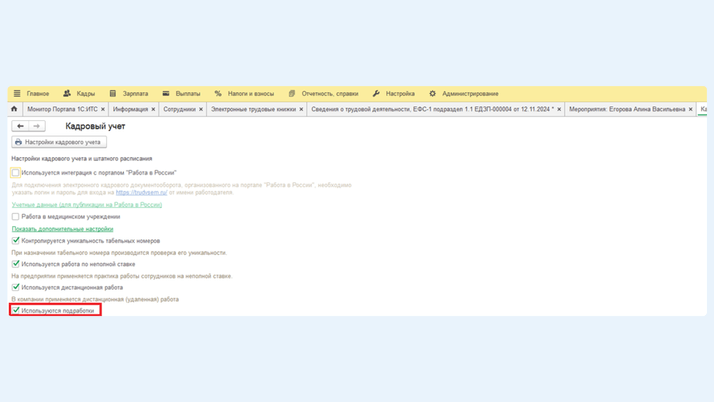Enable integration with portal Работа в России

pyautogui.click(x=15, y=173)
